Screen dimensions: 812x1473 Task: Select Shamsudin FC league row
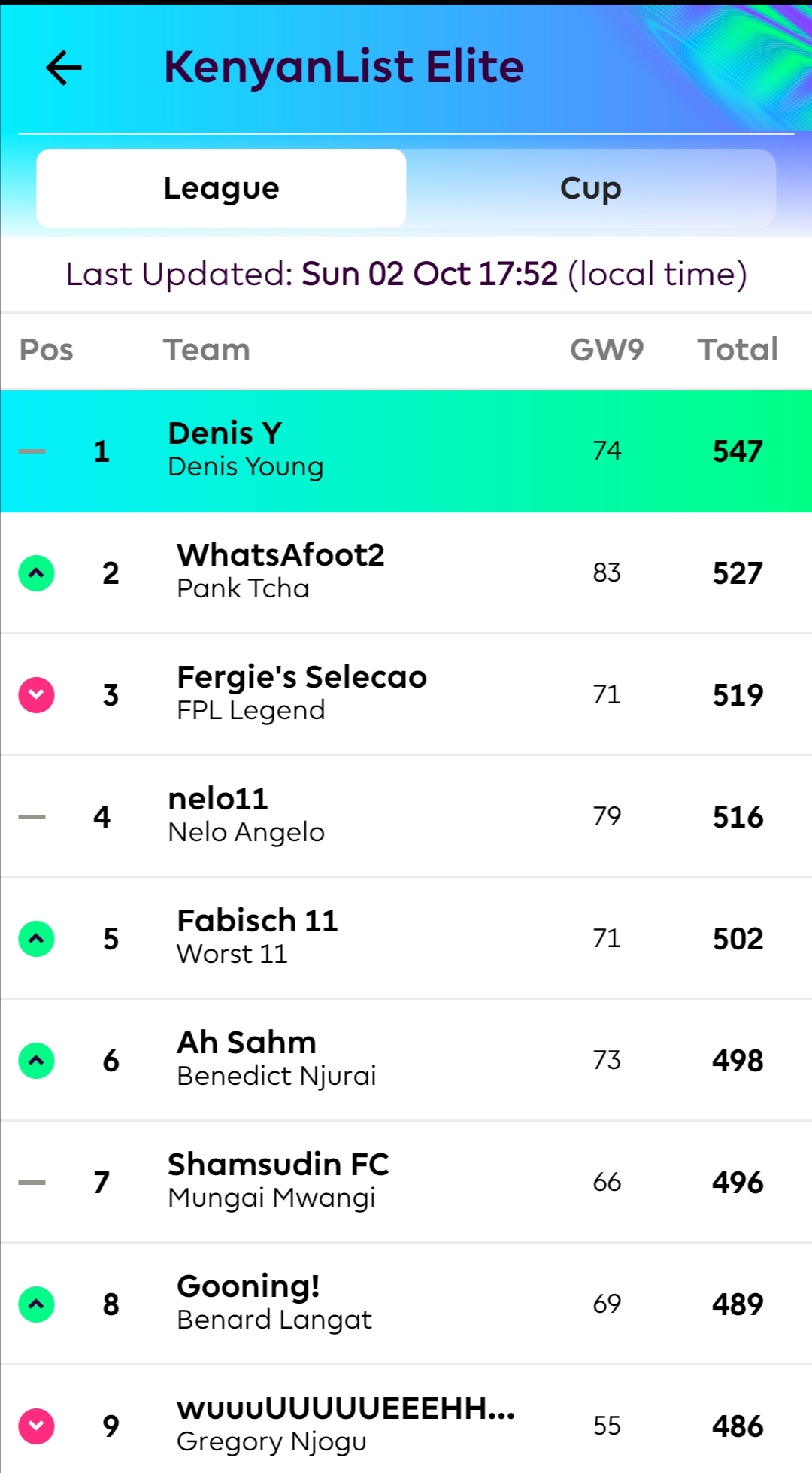pos(406,1183)
